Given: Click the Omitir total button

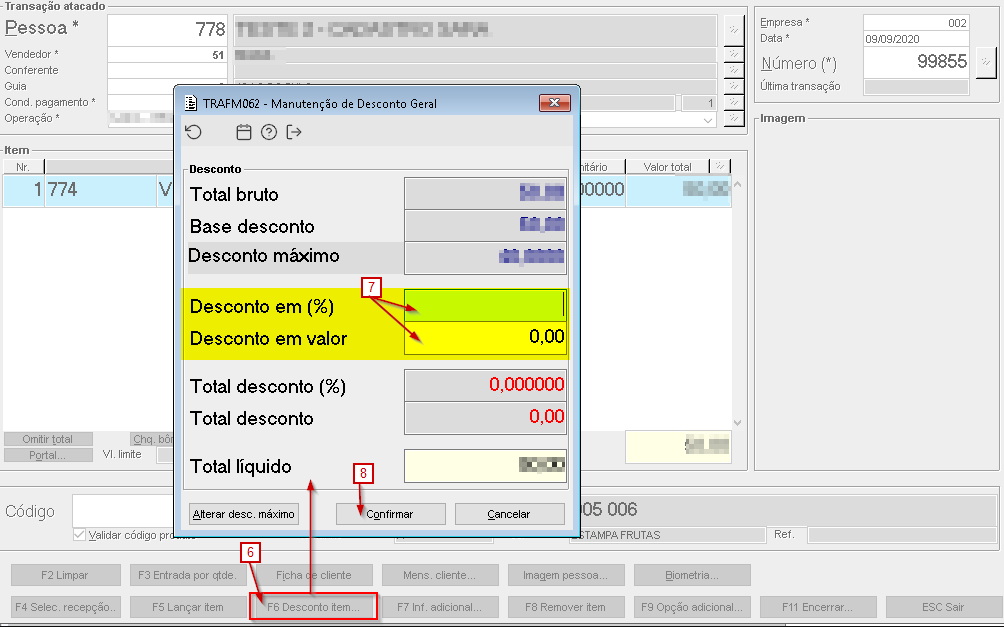Looking at the screenshot, I should [48, 439].
